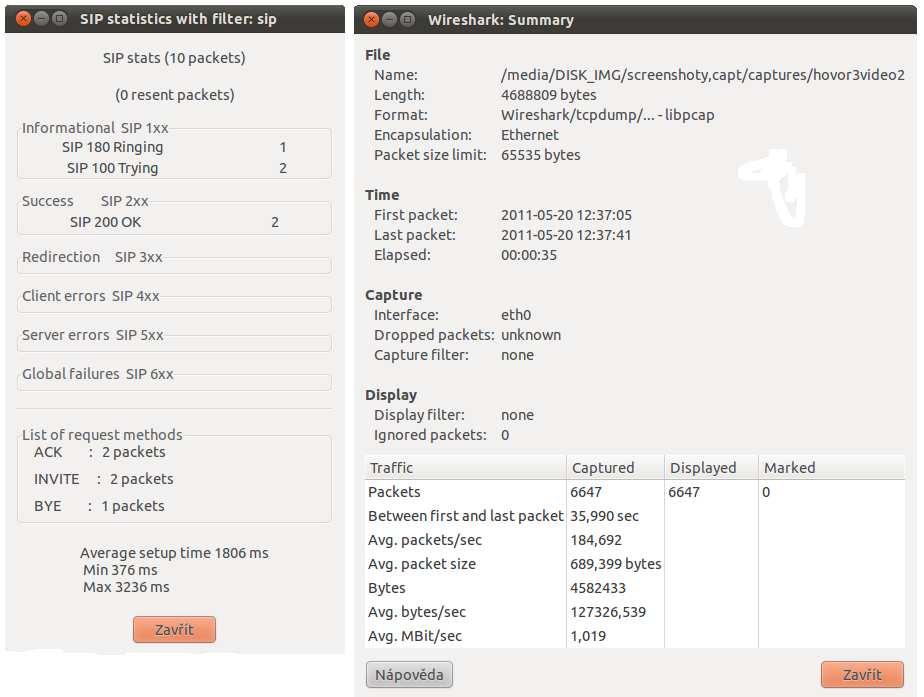
Task: Click the 'Max 3236 ms' value
Action: pos(126,587)
